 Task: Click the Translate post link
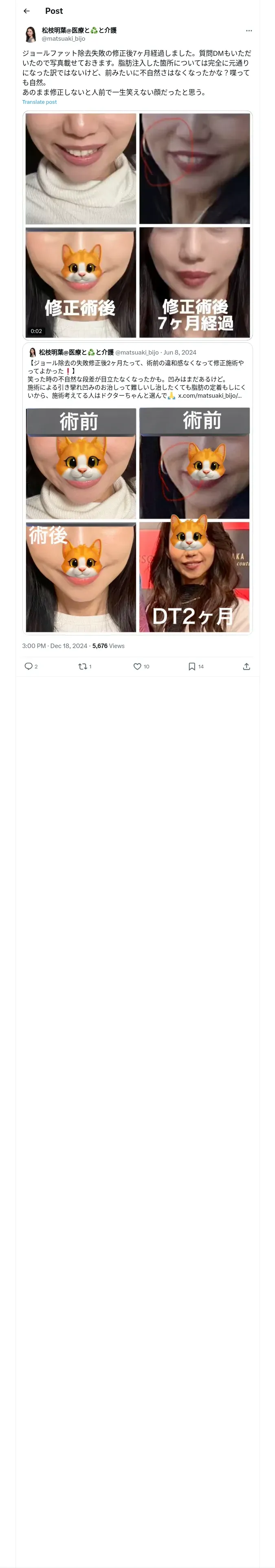[39, 102]
